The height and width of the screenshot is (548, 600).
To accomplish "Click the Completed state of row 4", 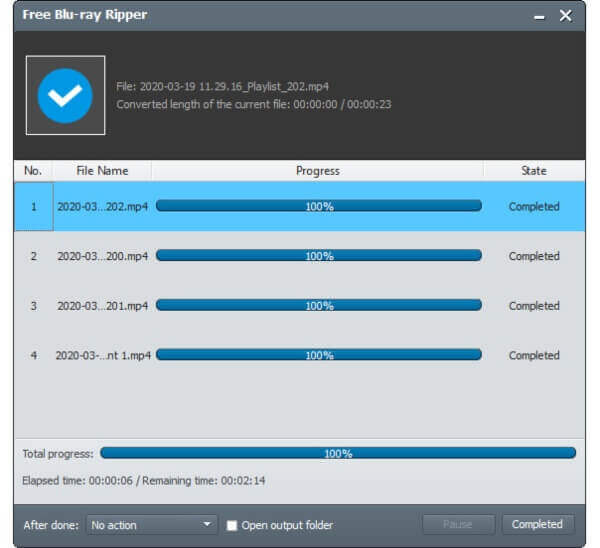I will tap(534, 355).
